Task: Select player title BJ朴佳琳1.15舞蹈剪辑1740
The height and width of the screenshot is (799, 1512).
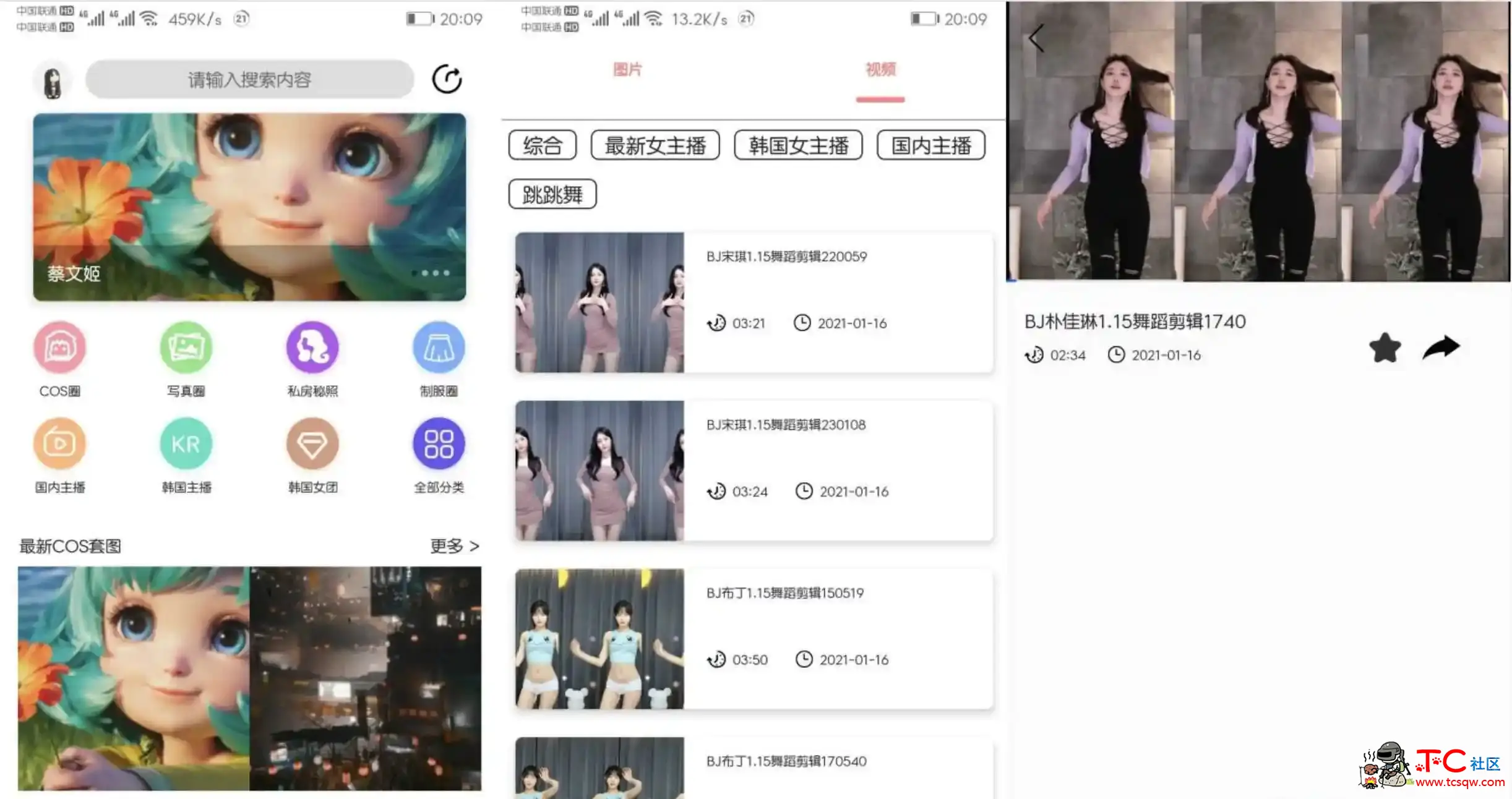Action: click(1135, 322)
